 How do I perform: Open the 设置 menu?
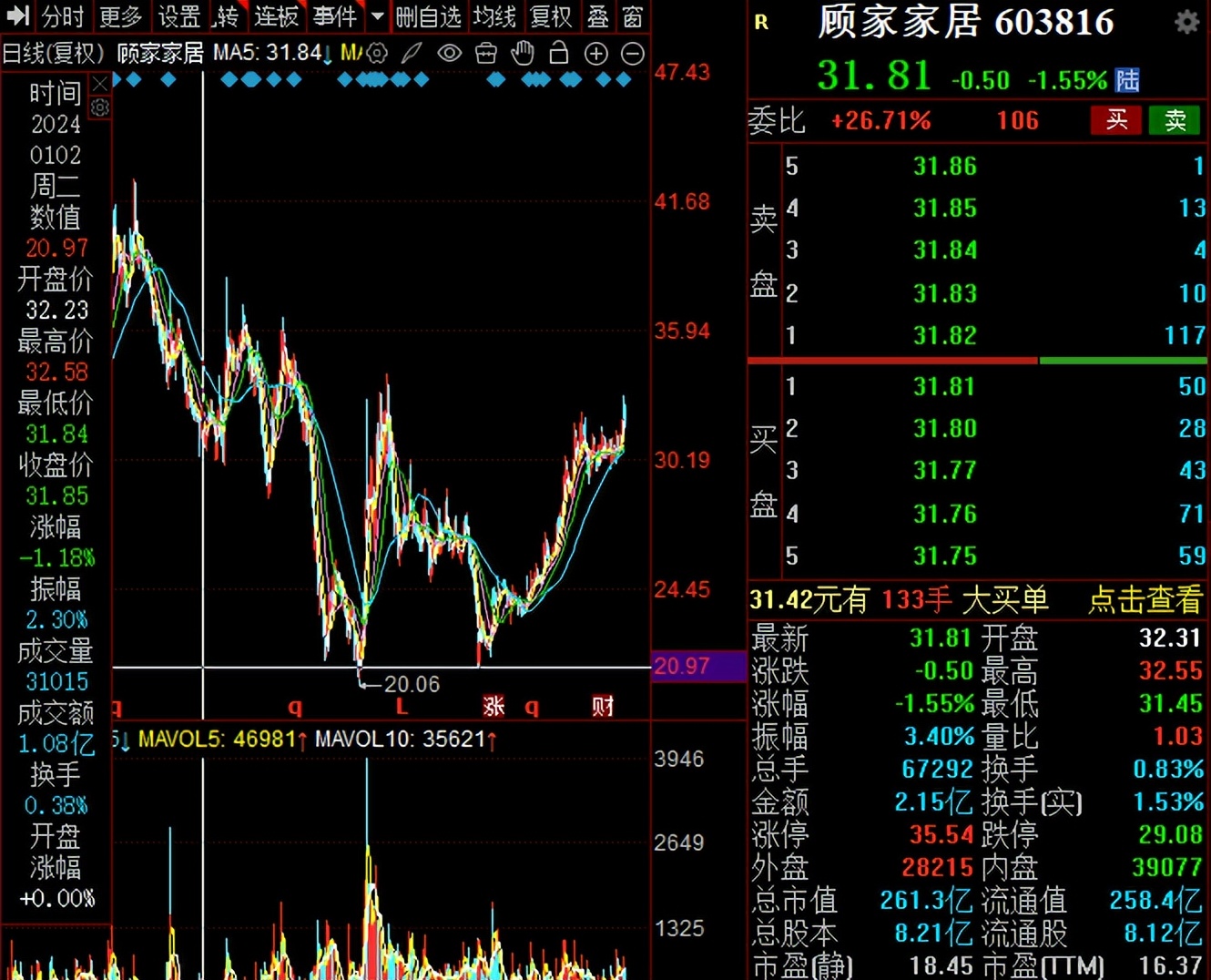coord(178,15)
